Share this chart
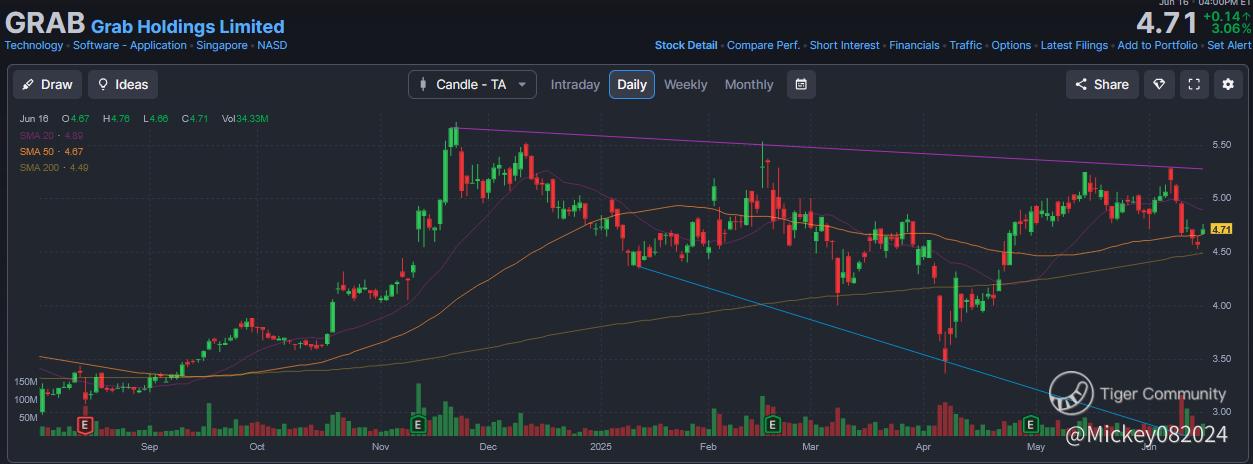 1101,84
